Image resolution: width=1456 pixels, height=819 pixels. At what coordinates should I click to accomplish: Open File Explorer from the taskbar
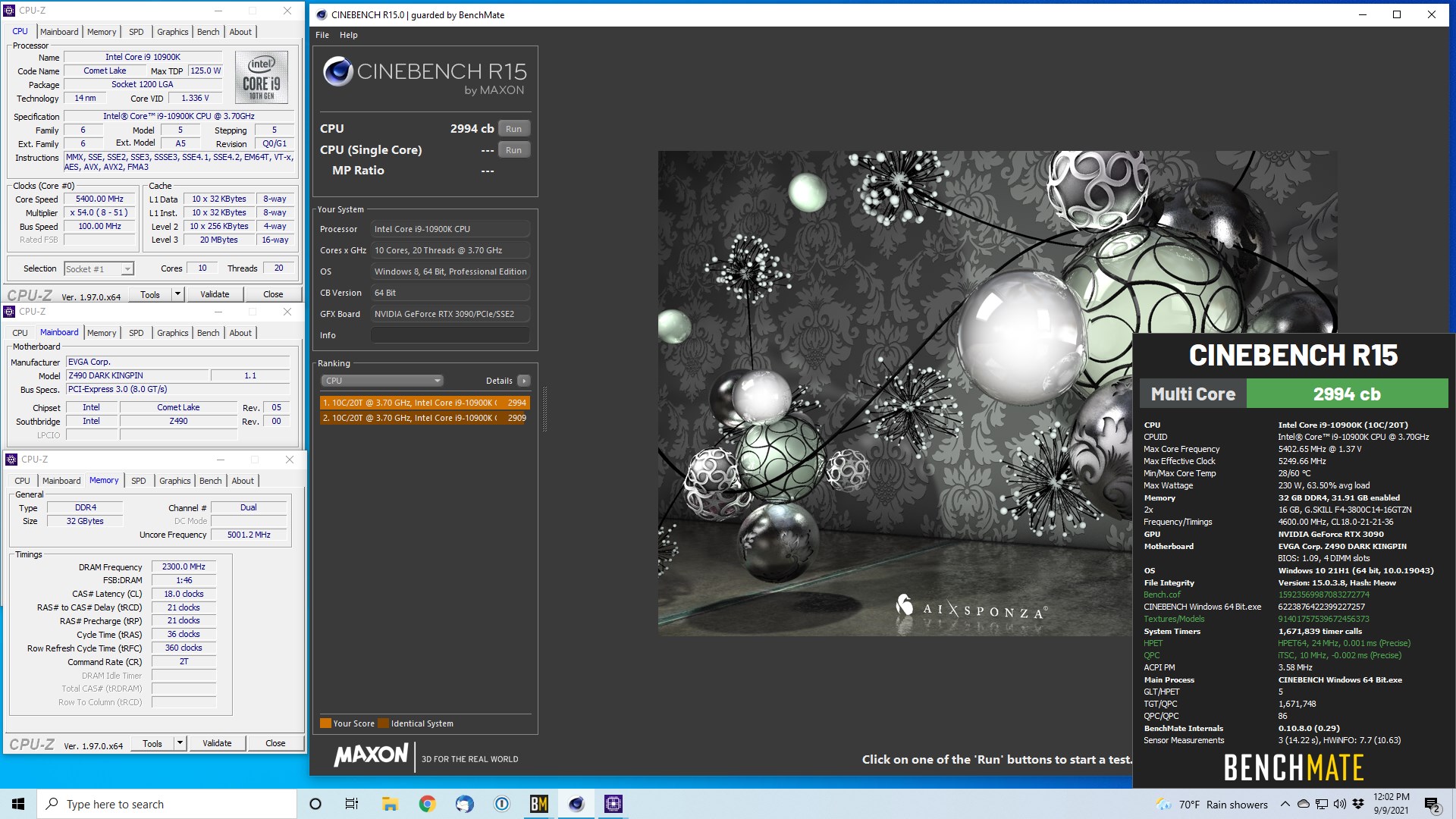[390, 804]
